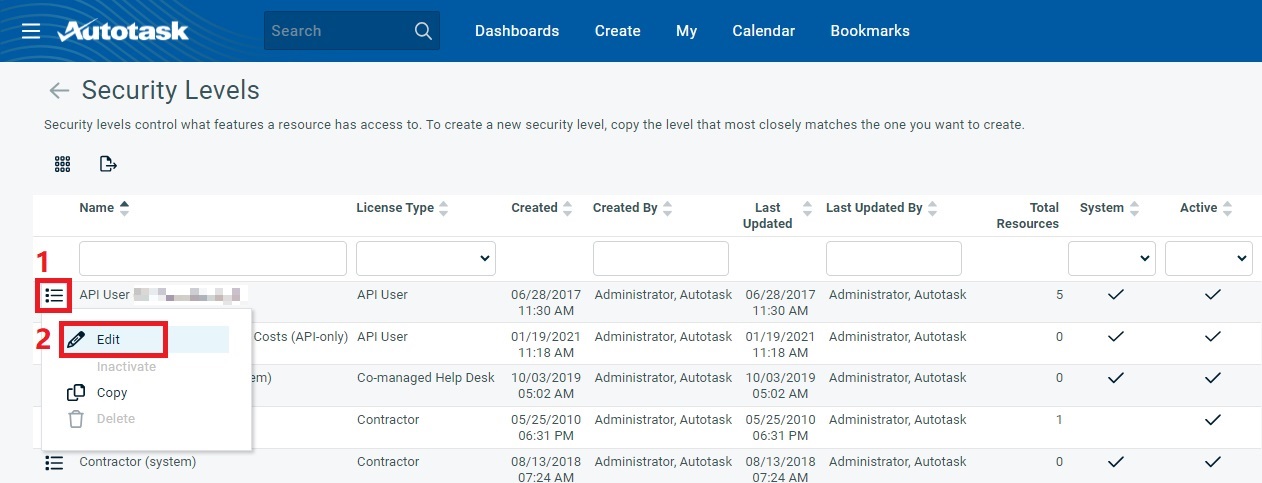This screenshot has width=1262, height=483.
Task: Open the System filter dropdown
Action: pos(1111,258)
